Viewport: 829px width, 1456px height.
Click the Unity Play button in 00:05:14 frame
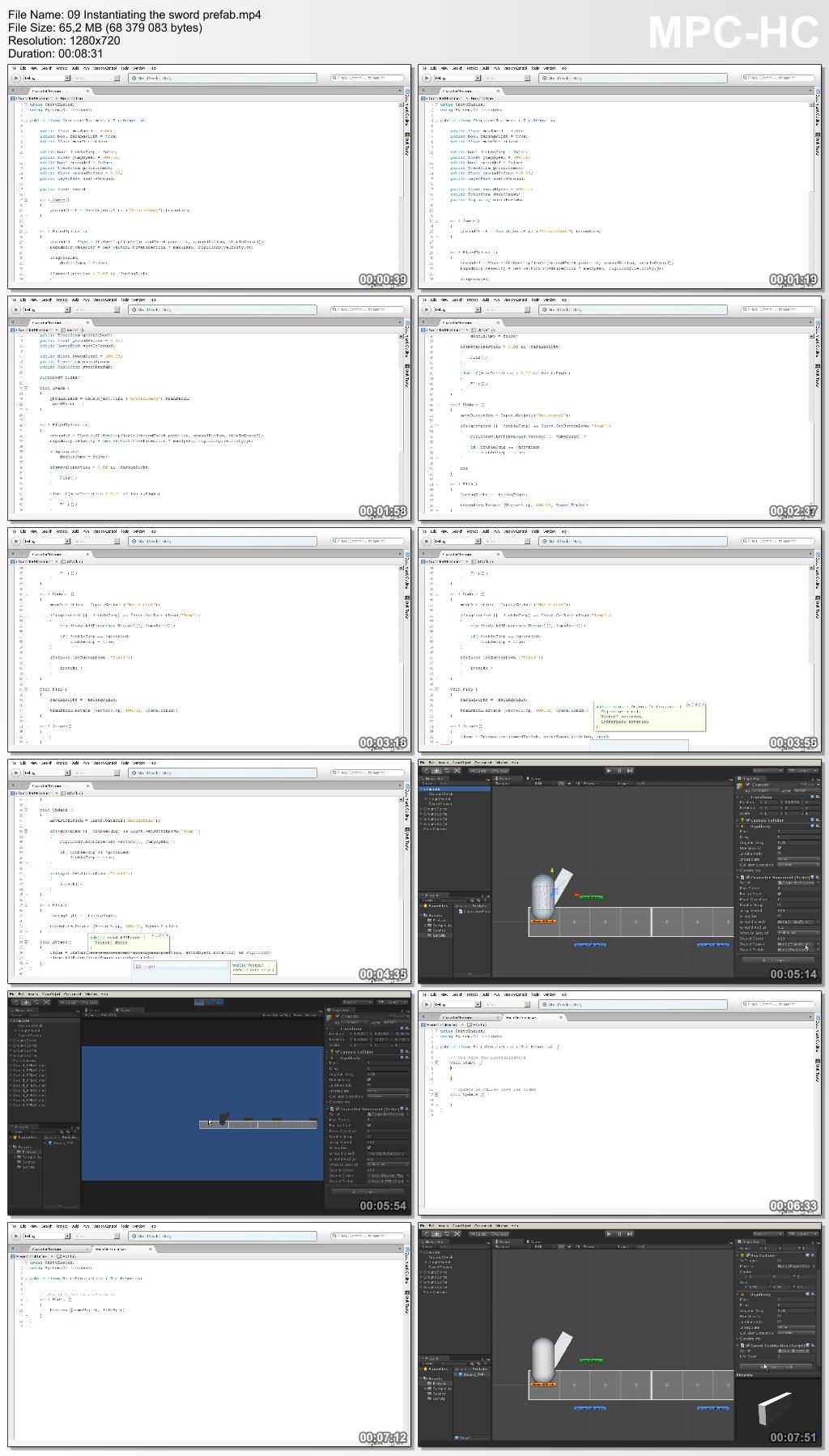tap(609, 771)
